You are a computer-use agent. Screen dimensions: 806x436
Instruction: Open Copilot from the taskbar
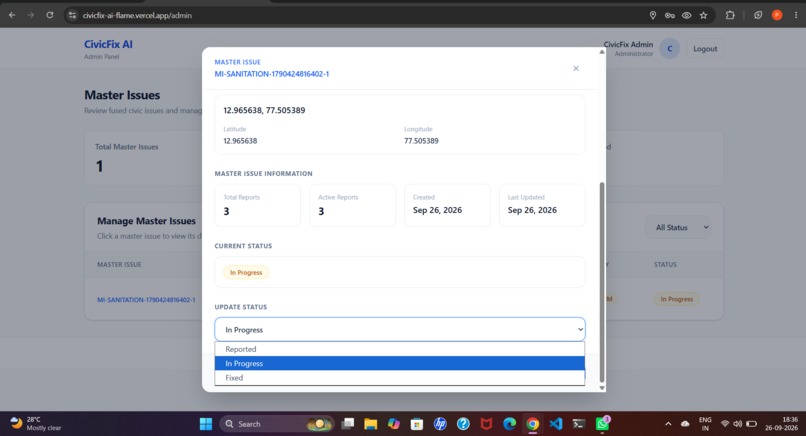click(x=394, y=424)
